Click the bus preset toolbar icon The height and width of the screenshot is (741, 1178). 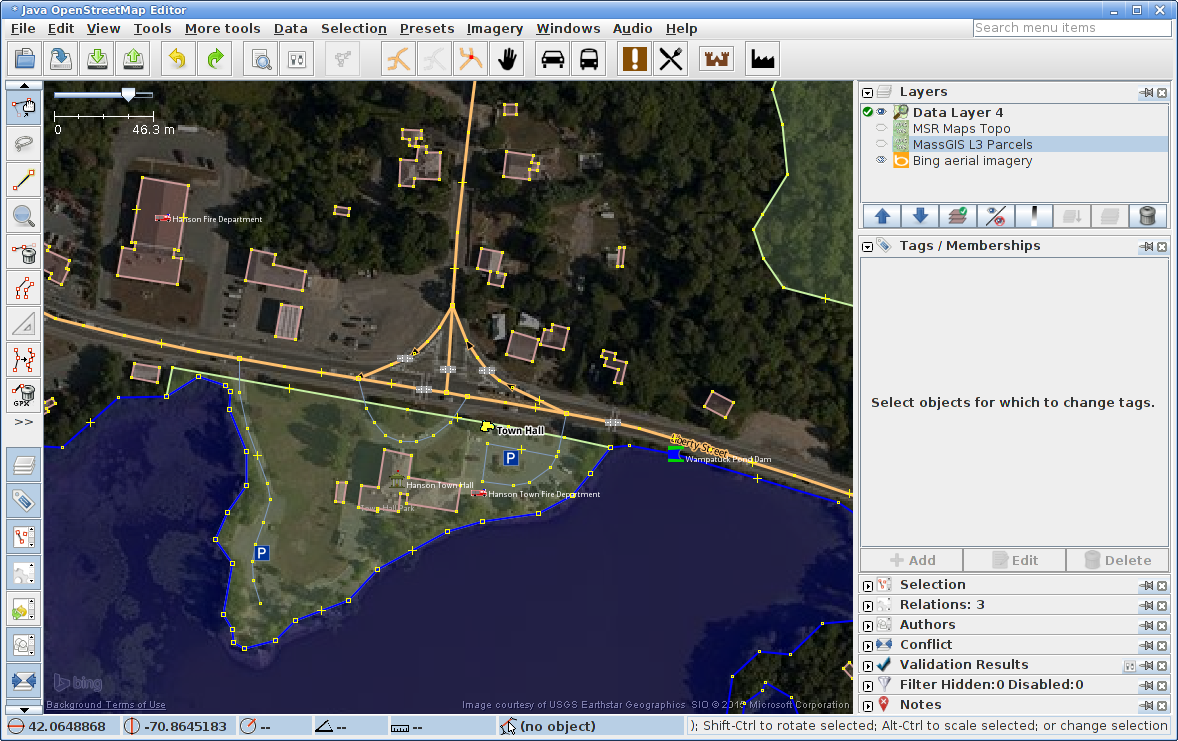[588, 59]
